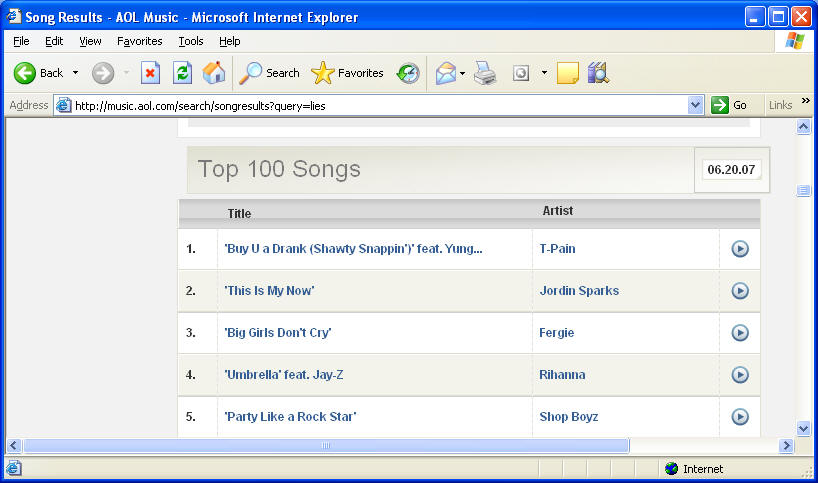Screen dimensions: 818x483
Task: Click the vertical scrollbar down arrow
Action: [x=803, y=429]
